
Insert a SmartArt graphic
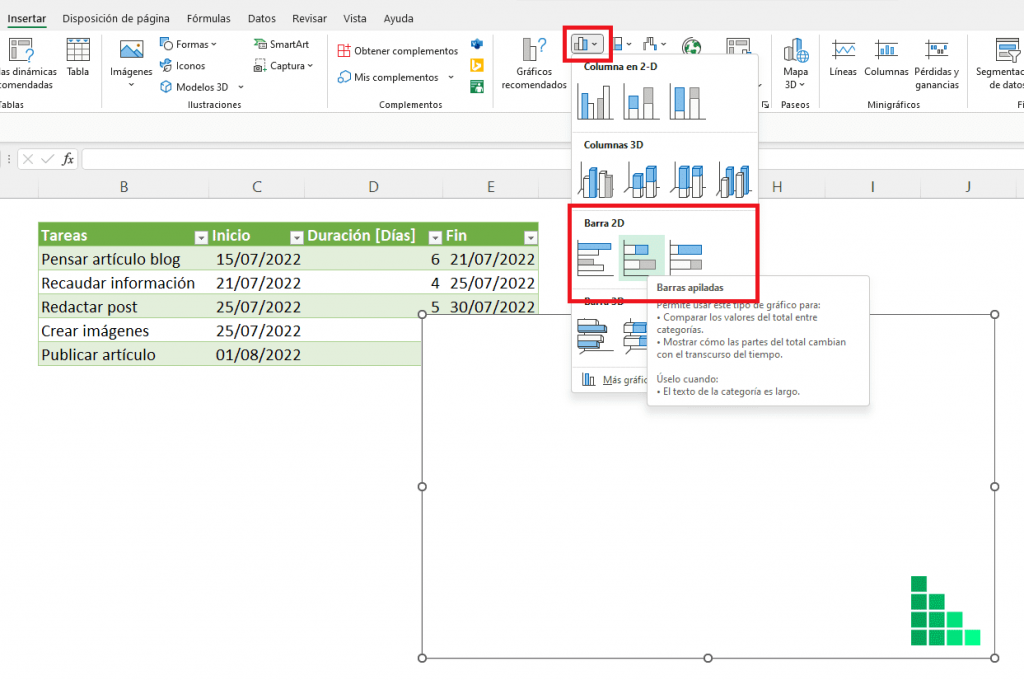click(x=281, y=44)
